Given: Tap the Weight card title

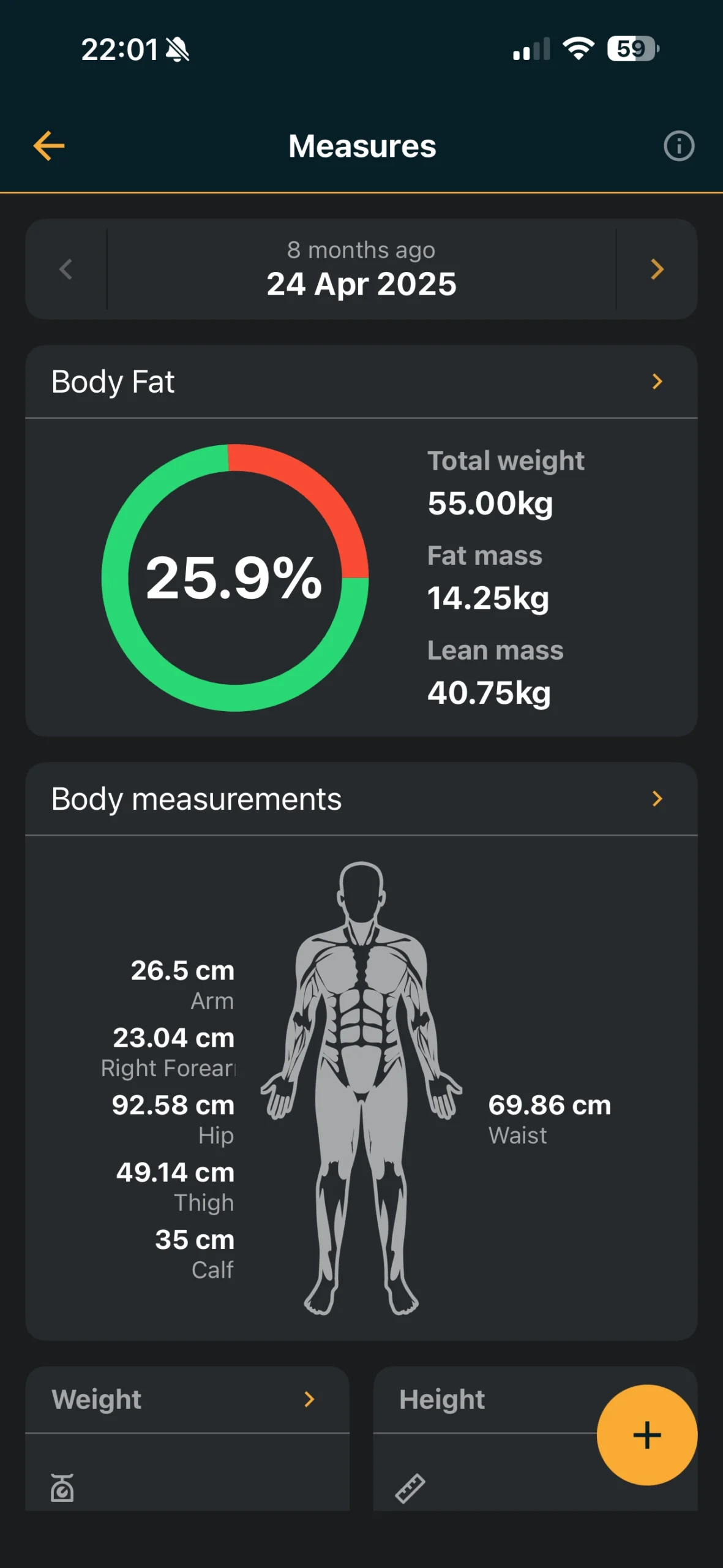Looking at the screenshot, I should tap(96, 1399).
